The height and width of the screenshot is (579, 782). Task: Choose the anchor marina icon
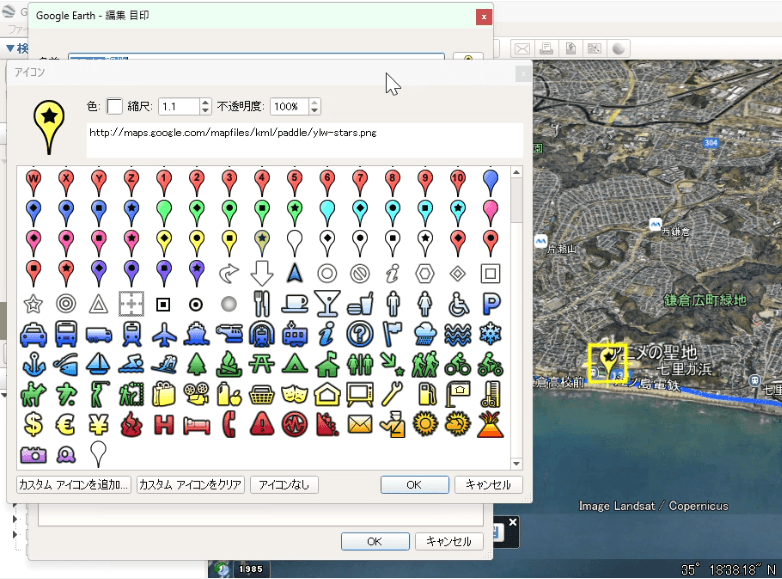pyautogui.click(x=33, y=364)
